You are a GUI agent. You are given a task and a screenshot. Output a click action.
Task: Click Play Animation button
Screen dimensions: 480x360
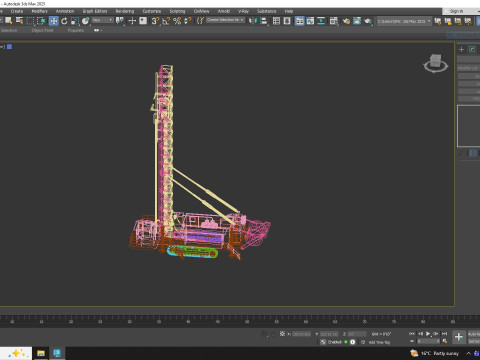[428, 333]
